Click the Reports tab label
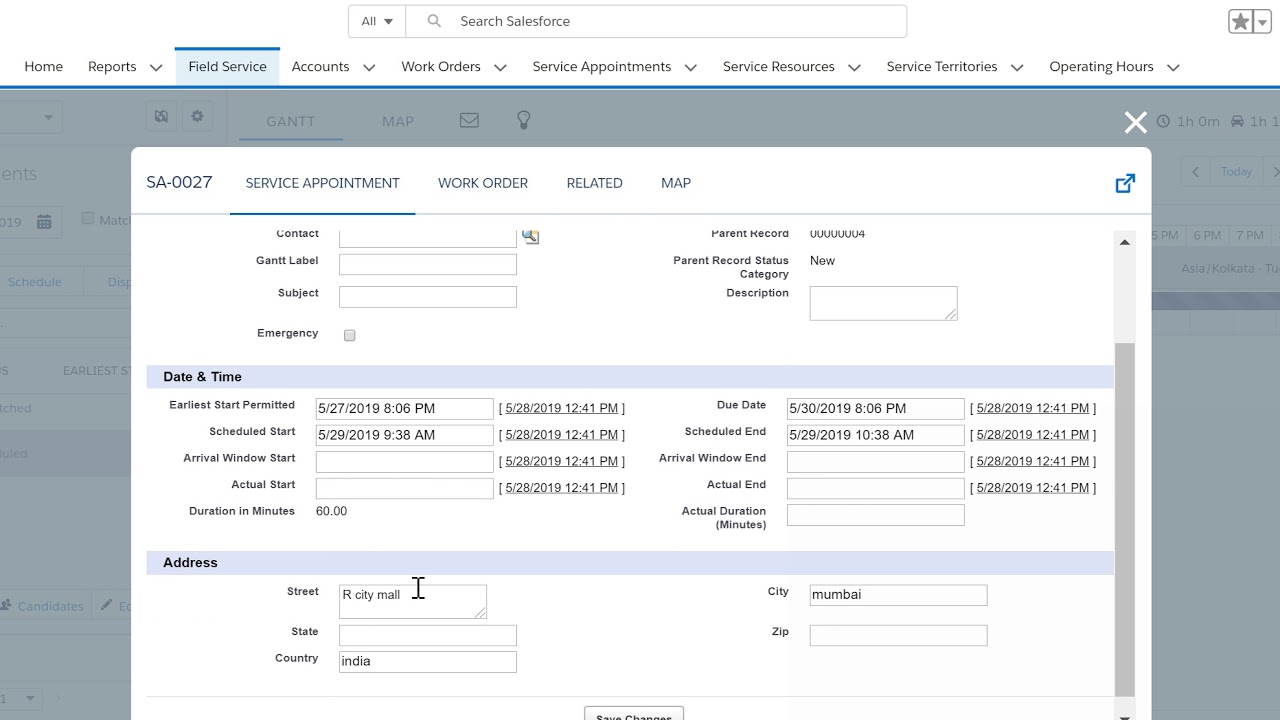The image size is (1280, 720). 112,67
